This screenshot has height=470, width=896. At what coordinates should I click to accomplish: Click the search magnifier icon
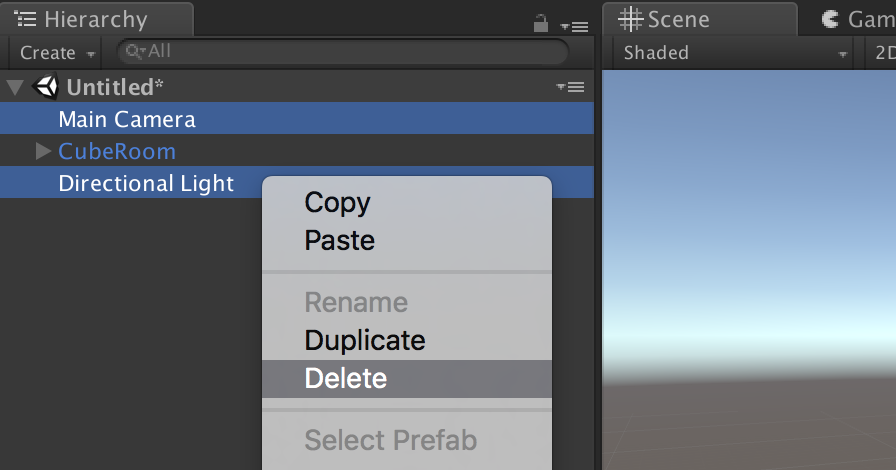click(x=135, y=51)
